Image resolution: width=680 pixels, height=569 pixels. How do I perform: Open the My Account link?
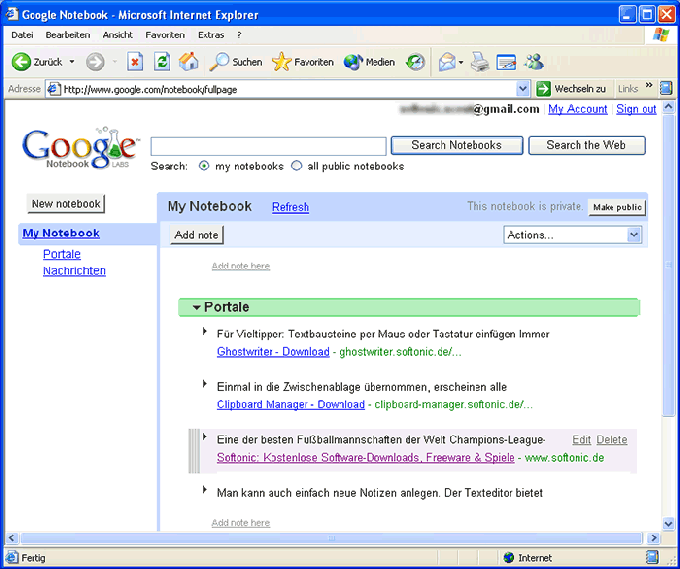578,109
